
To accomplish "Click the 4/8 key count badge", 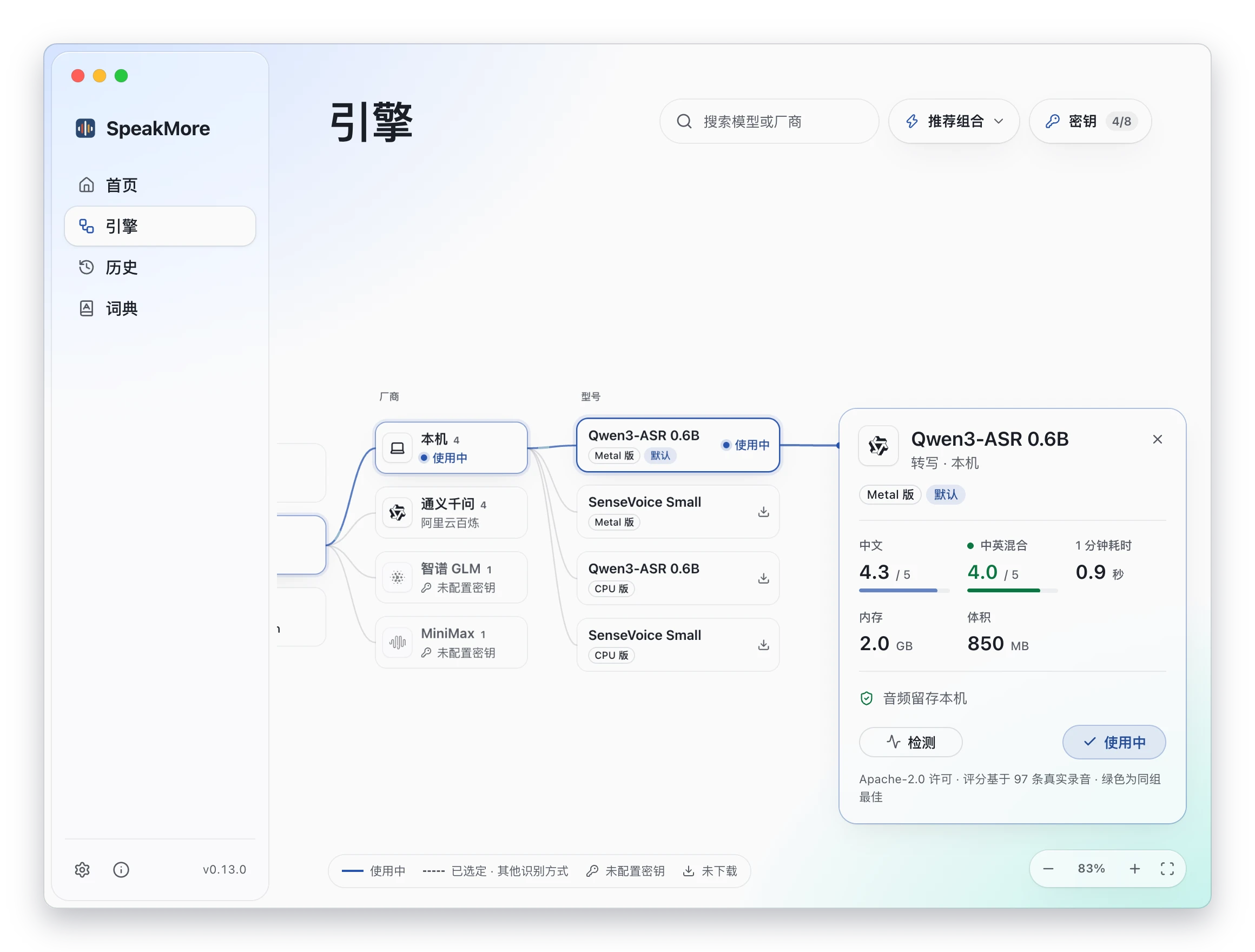I will coord(1121,121).
